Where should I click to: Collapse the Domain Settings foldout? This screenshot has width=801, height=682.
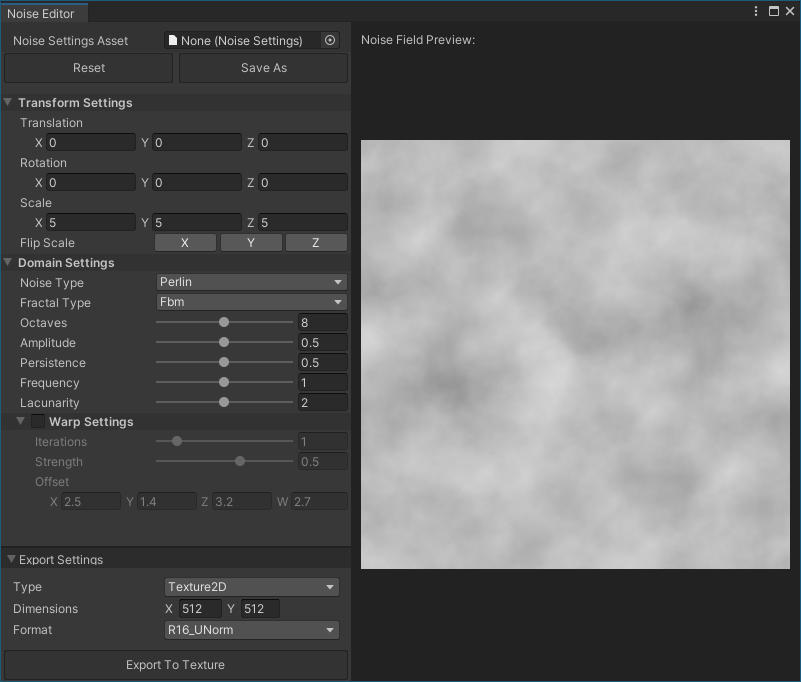[9, 263]
